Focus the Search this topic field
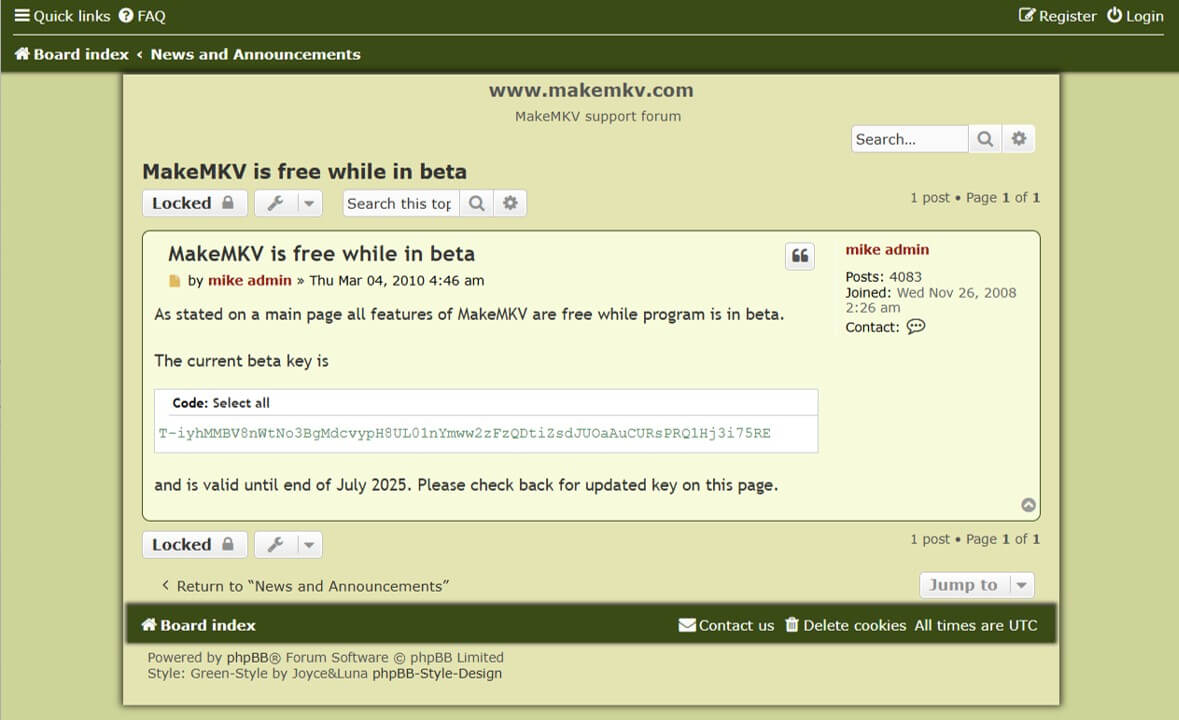The height and width of the screenshot is (720, 1179). (x=401, y=204)
